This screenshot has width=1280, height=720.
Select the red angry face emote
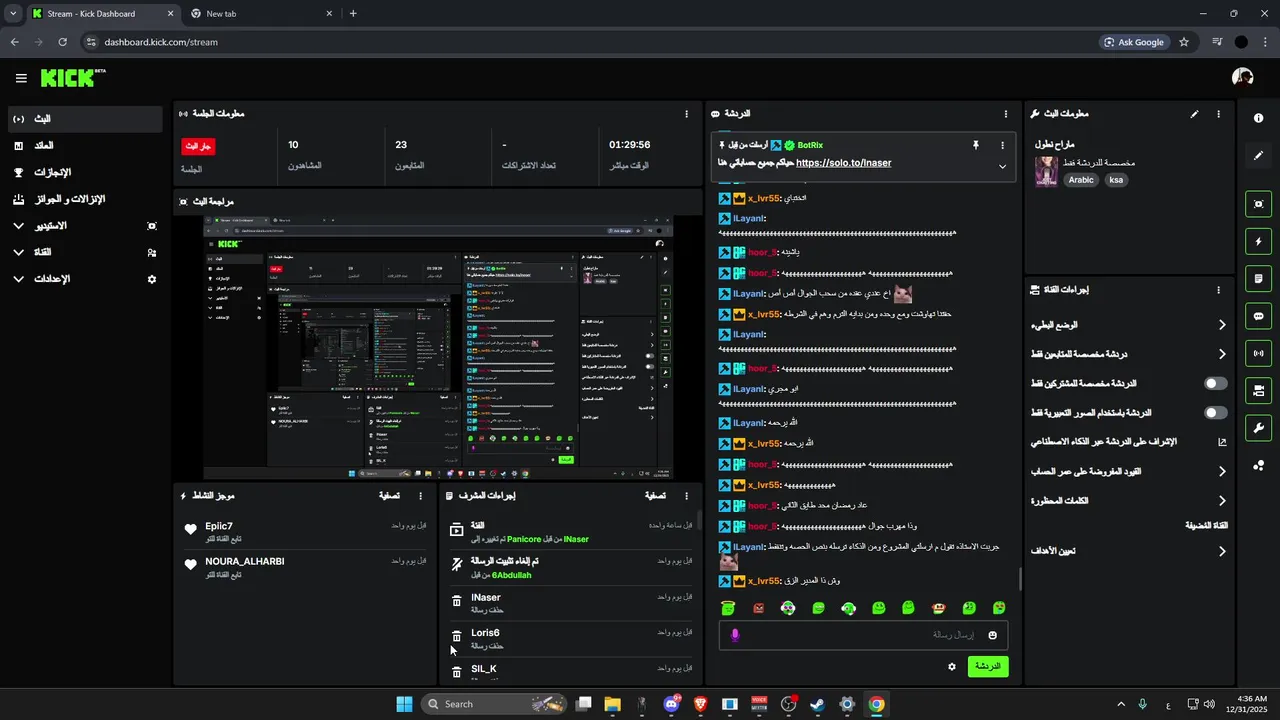click(x=758, y=608)
